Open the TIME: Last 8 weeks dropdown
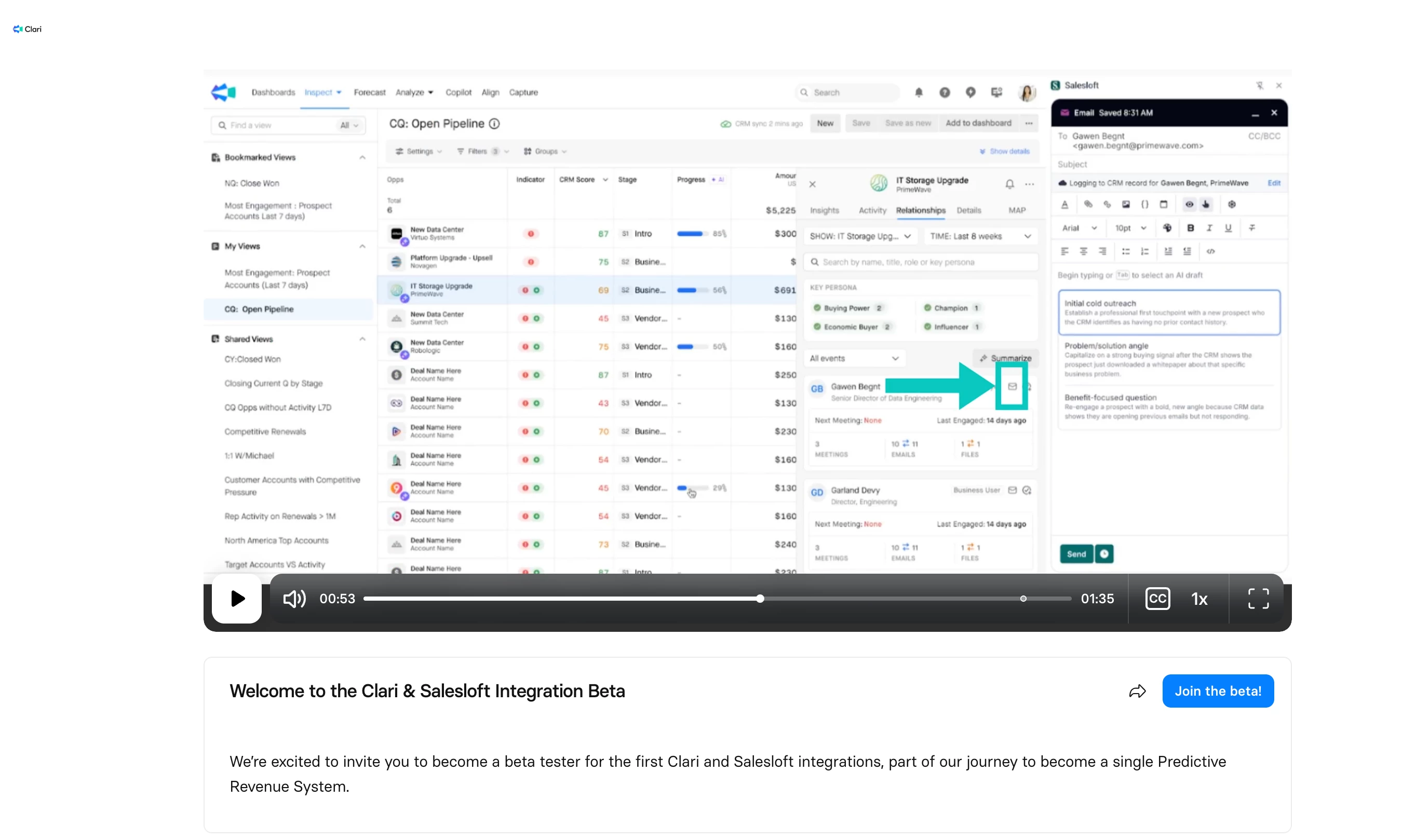Image resolution: width=1402 pixels, height=840 pixels. click(x=980, y=236)
